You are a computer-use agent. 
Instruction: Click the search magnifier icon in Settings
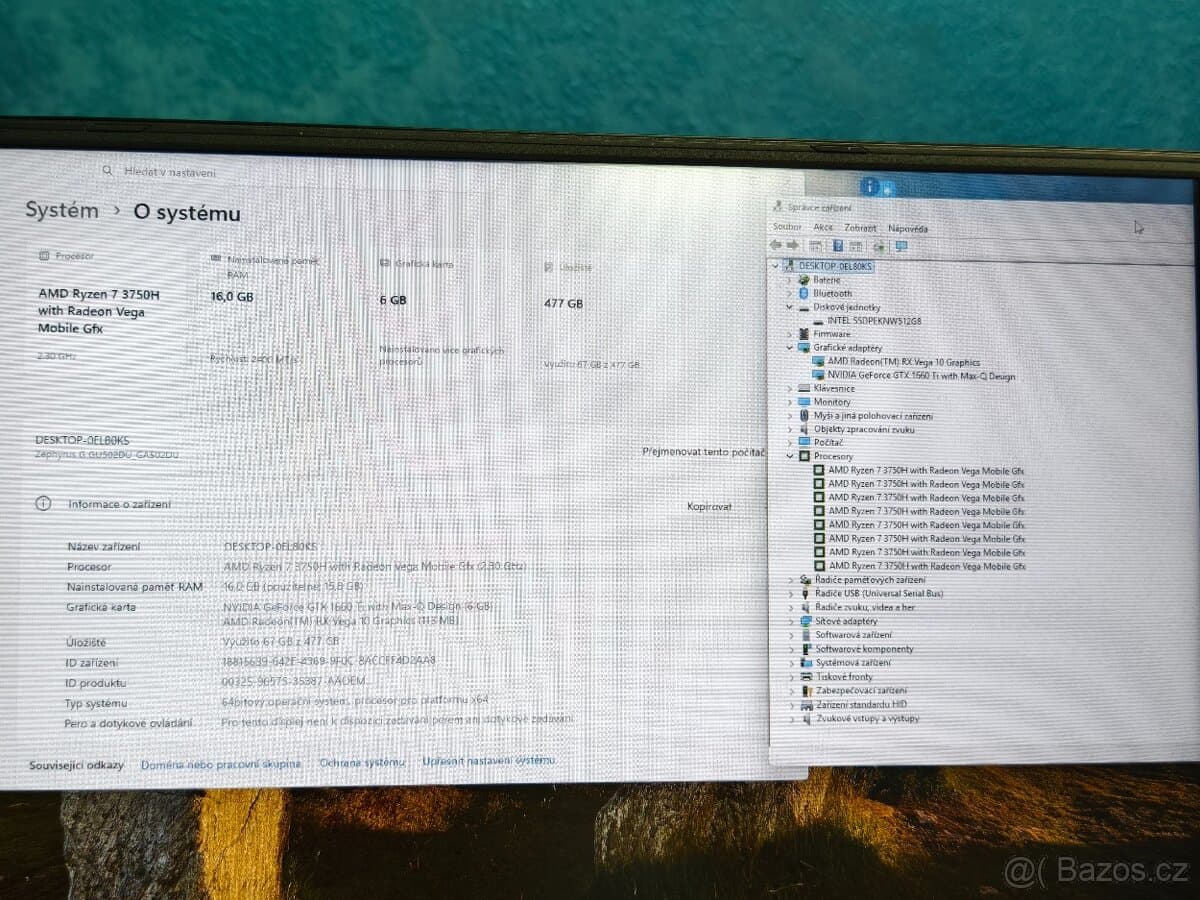[x=108, y=171]
